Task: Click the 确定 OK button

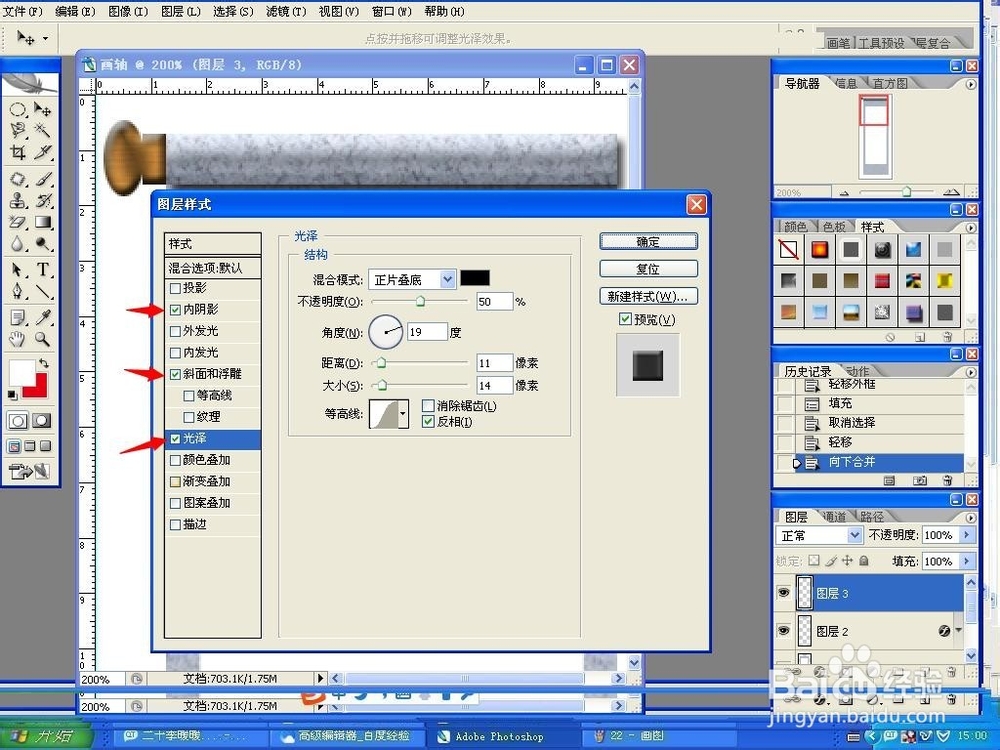Action: pyautogui.click(x=648, y=242)
